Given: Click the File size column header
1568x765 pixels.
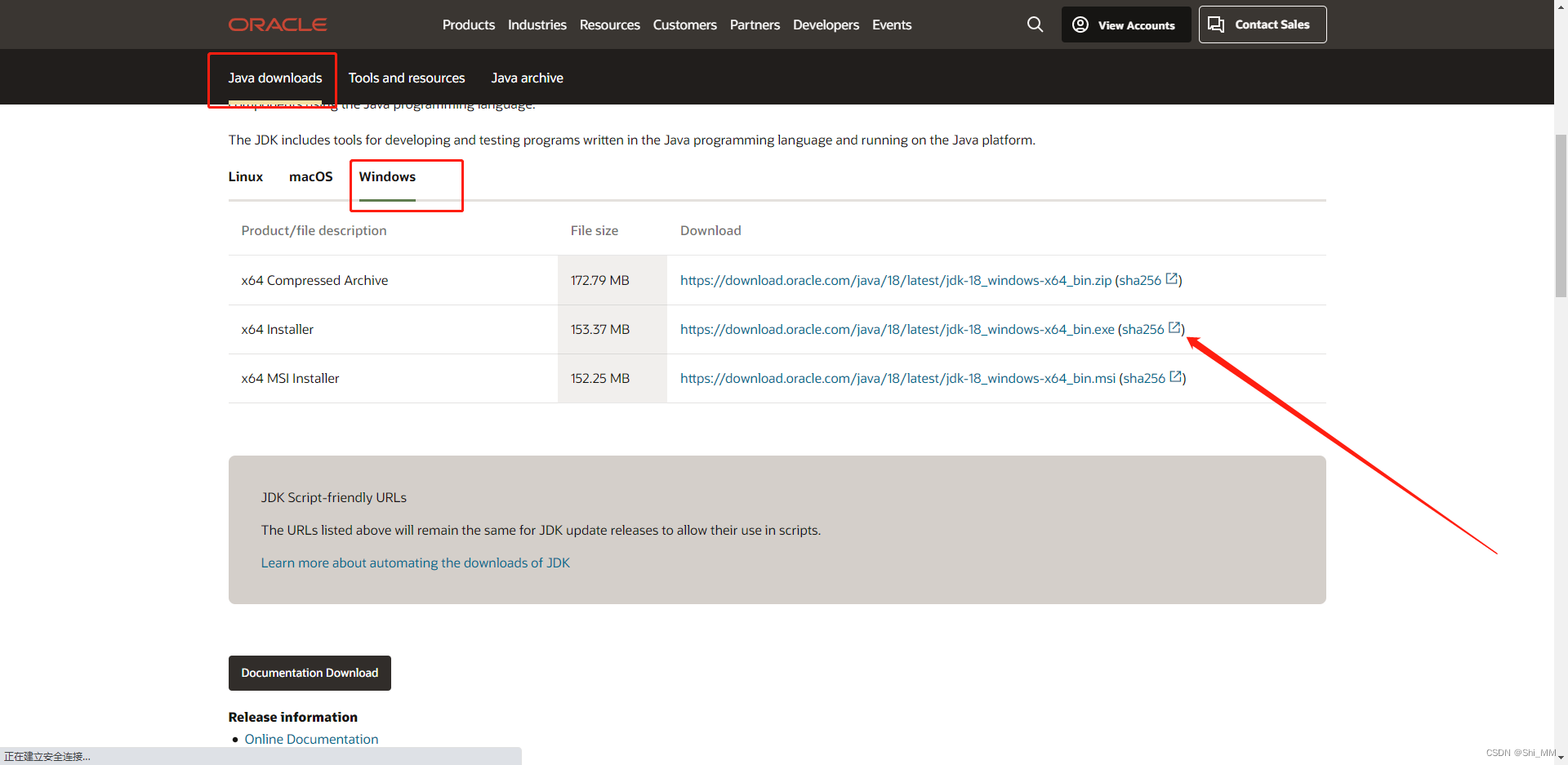Looking at the screenshot, I should coord(595,230).
